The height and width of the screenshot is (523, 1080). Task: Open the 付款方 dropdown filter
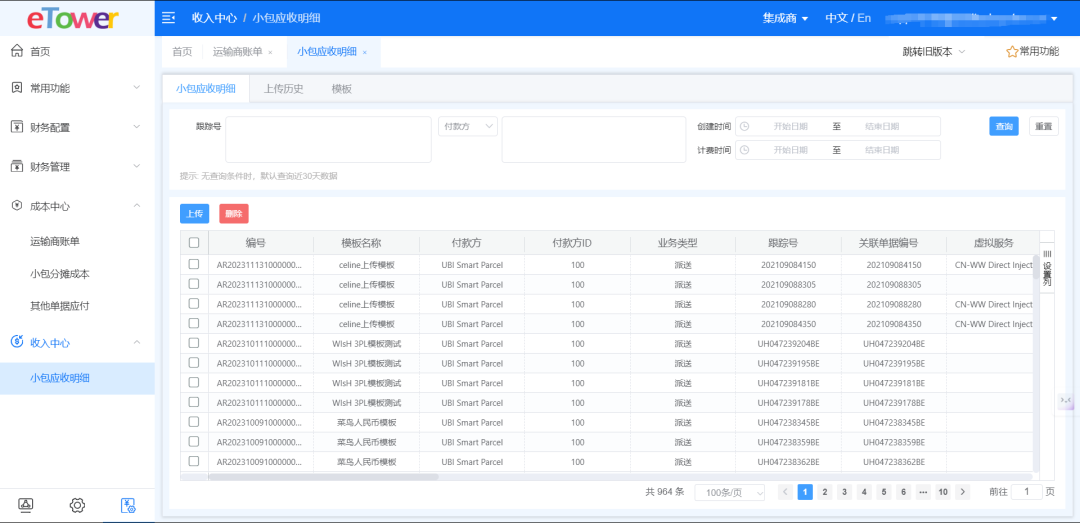[467, 126]
